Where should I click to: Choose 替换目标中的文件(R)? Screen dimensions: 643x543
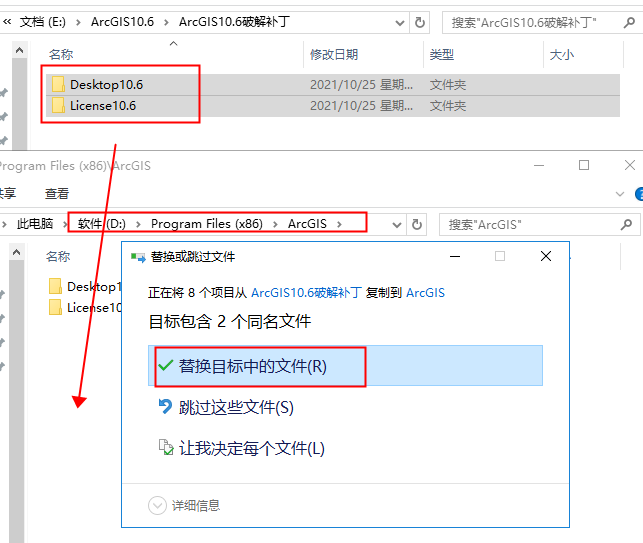(x=345, y=365)
